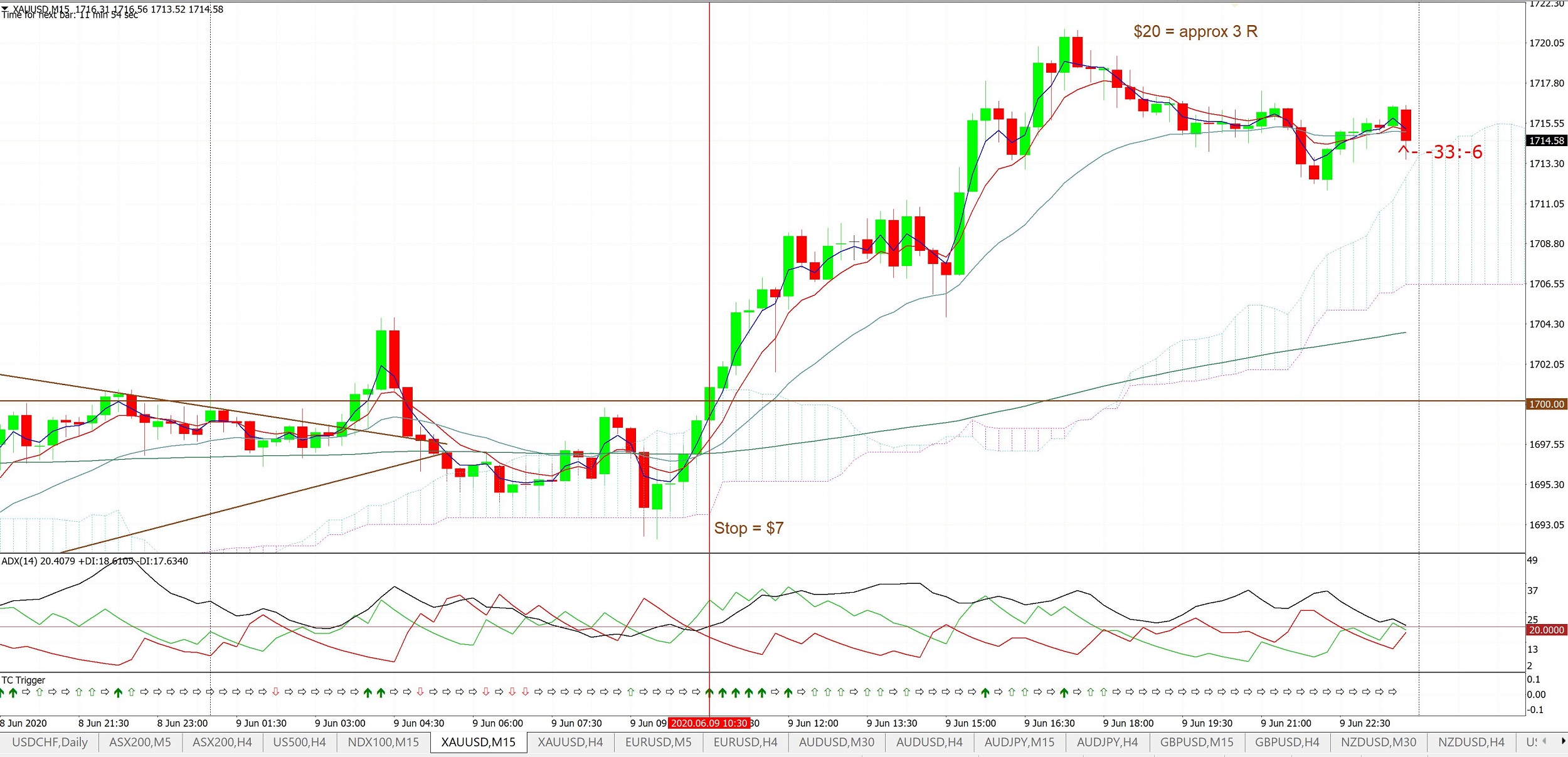Viewport: 1568px width, 757px height.
Task: Click the ADX 20.0000 level tag
Action: click(1546, 630)
